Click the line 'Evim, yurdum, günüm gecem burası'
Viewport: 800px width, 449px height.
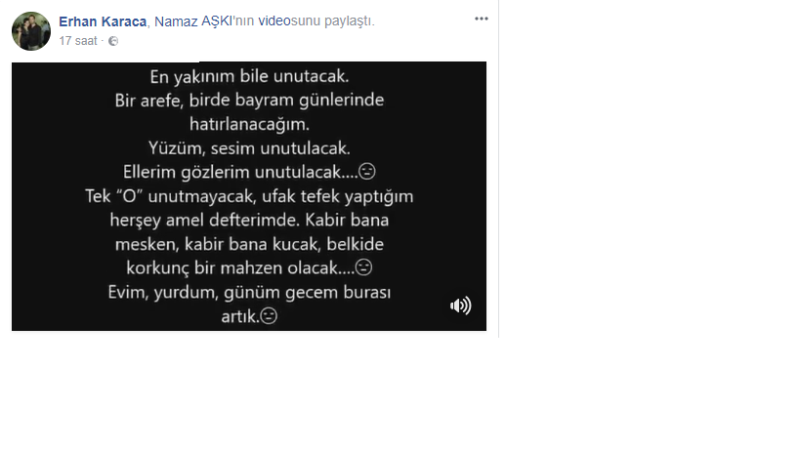(249, 292)
